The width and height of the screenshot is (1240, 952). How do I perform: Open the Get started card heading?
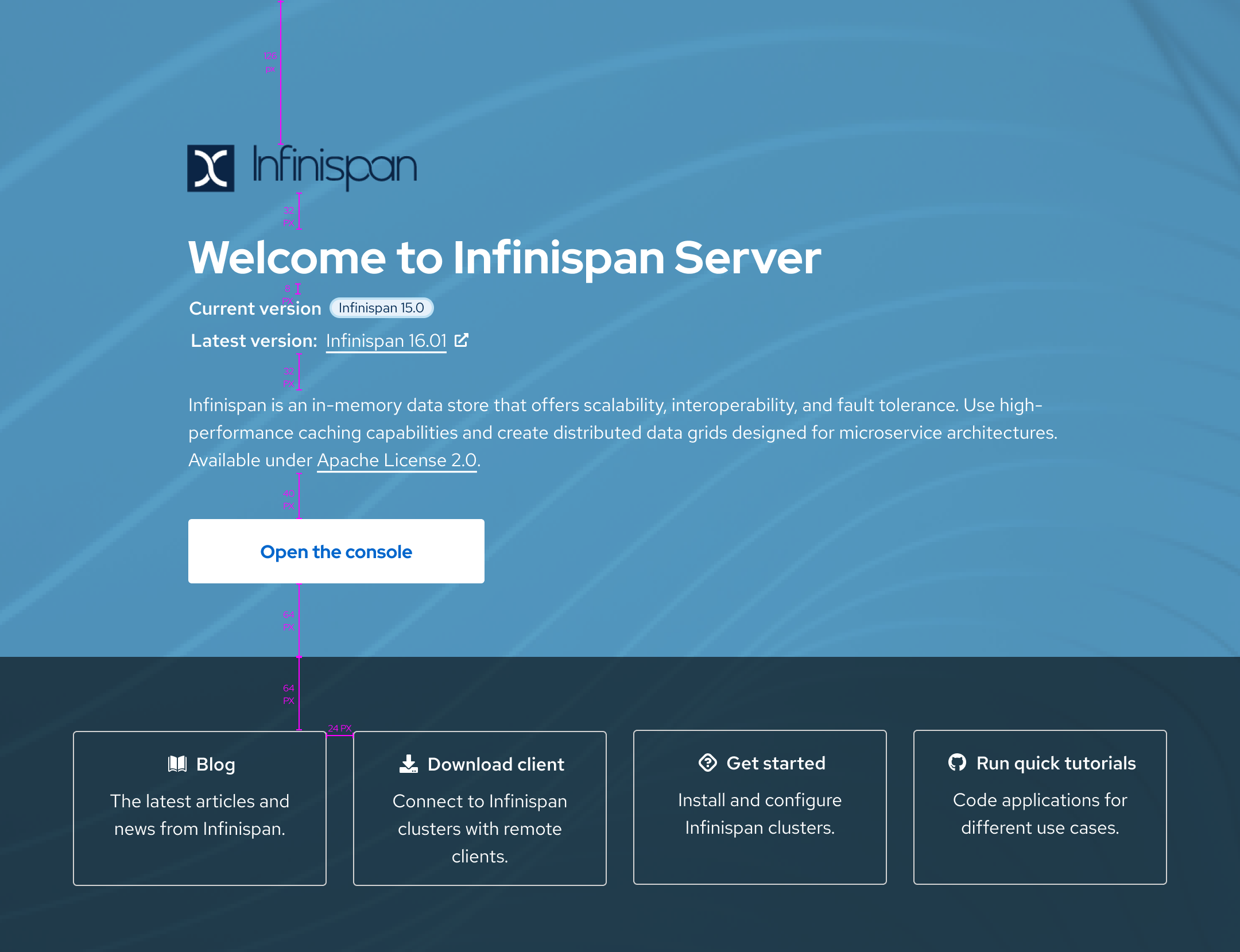click(x=776, y=763)
